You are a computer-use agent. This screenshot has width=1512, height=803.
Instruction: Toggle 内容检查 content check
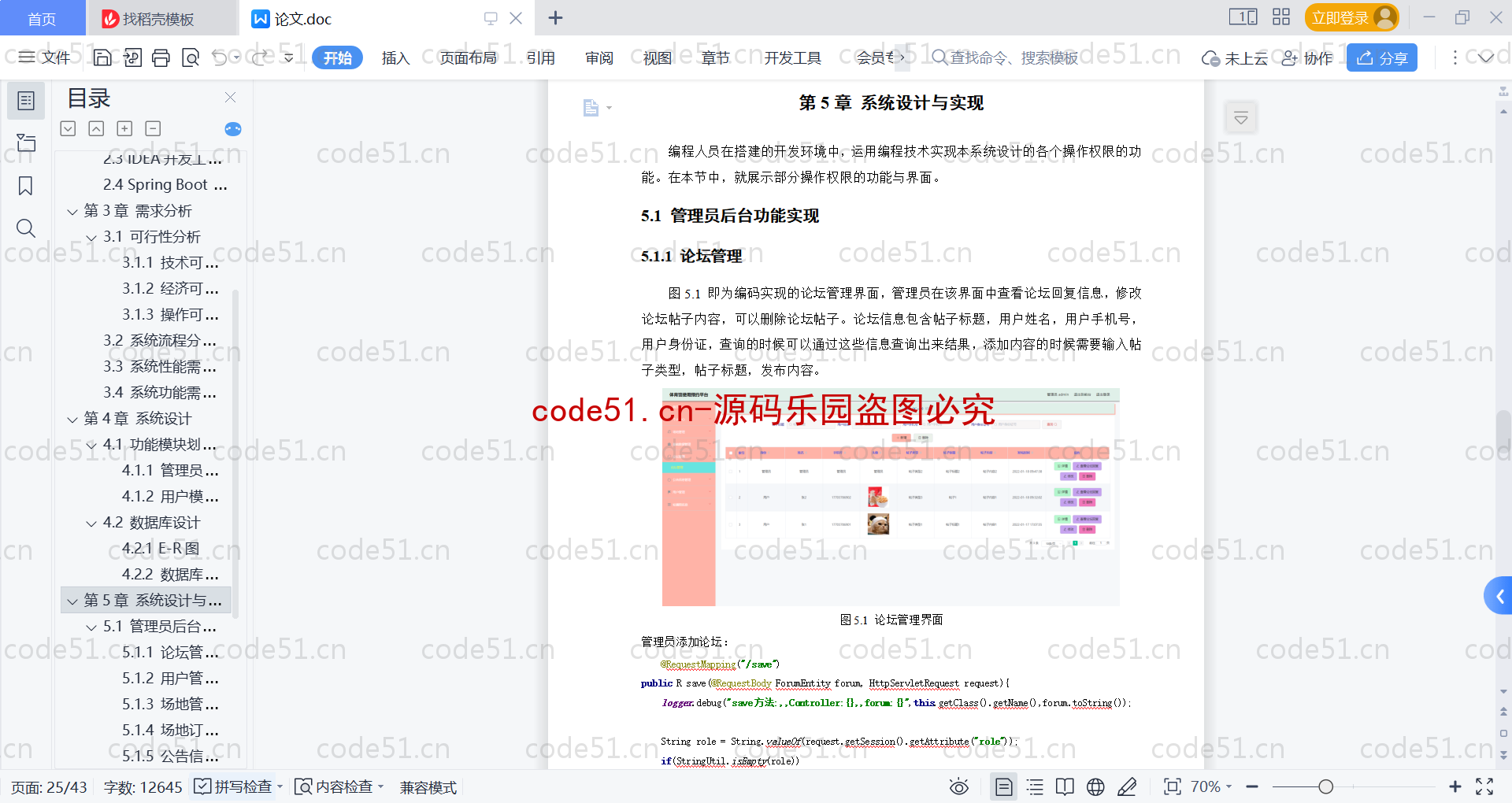339,786
